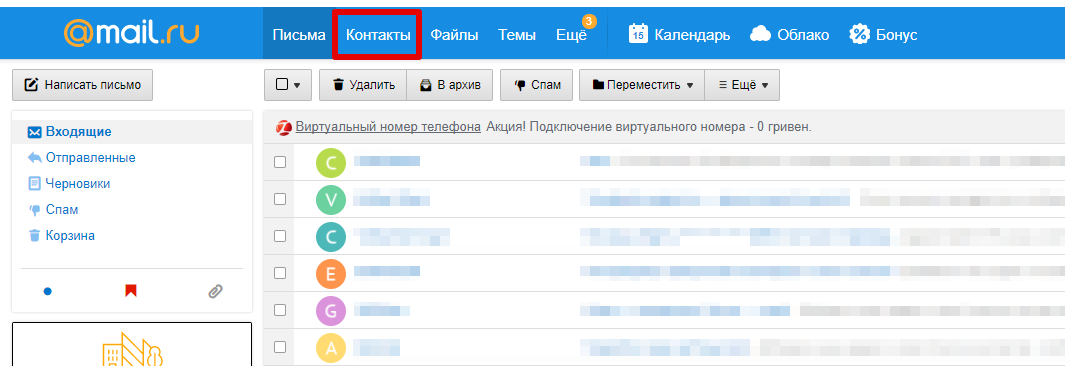
Task: Open the Письма tab
Action: pos(299,35)
